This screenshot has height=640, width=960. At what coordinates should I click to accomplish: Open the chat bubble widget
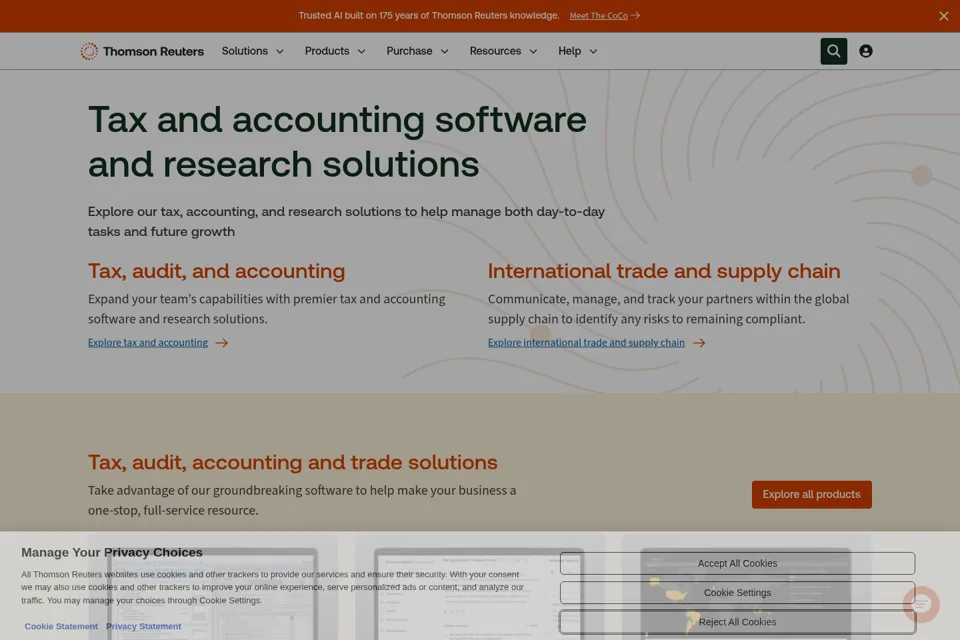pos(921,604)
